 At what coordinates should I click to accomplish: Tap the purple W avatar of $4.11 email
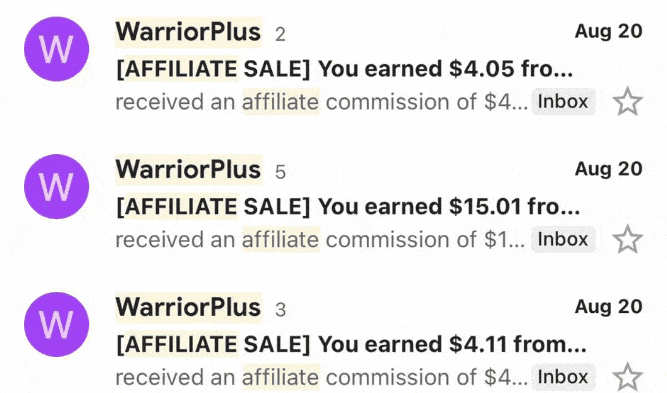tap(57, 325)
